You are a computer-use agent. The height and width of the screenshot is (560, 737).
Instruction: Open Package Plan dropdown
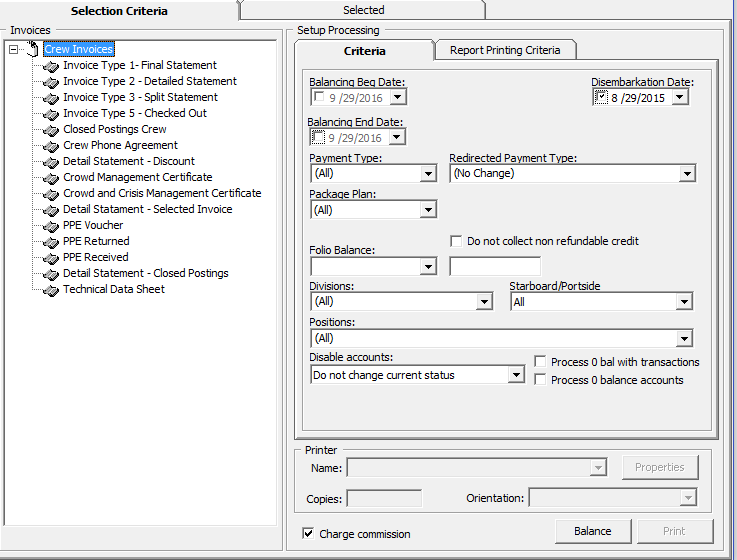pyautogui.click(x=428, y=210)
